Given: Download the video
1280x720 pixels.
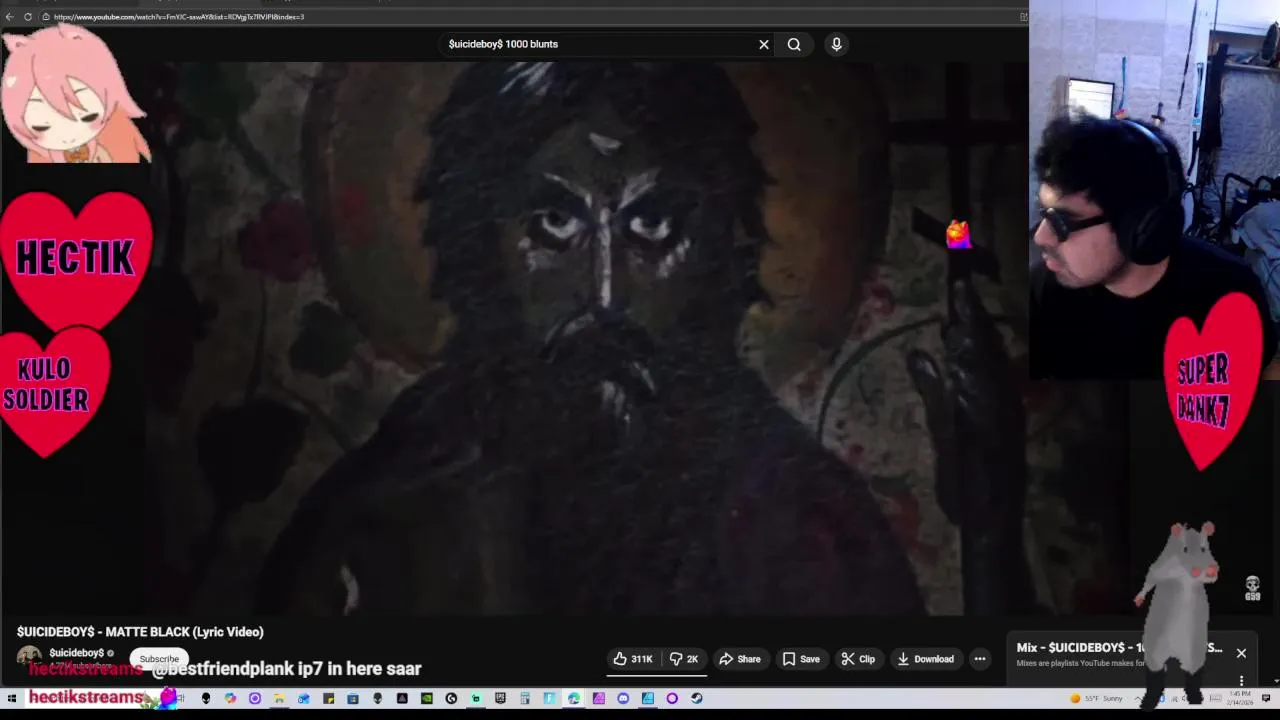Looking at the screenshot, I should pos(925,659).
